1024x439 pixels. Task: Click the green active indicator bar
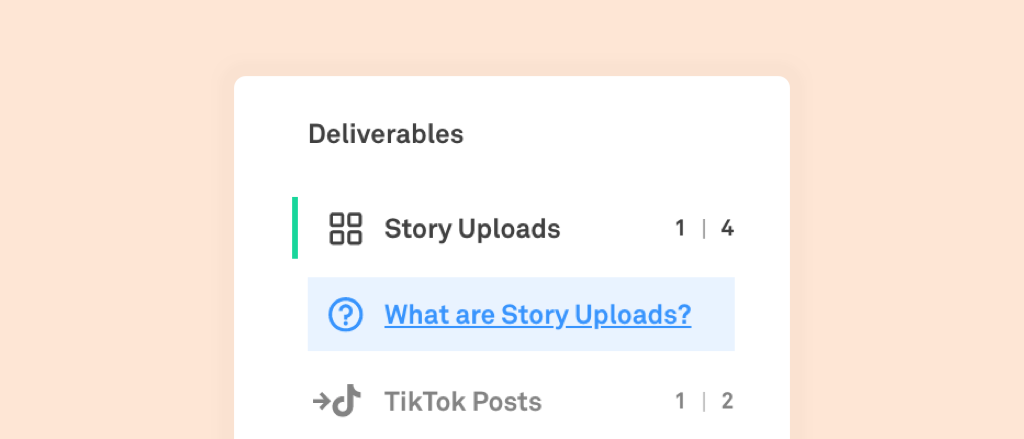(295, 228)
